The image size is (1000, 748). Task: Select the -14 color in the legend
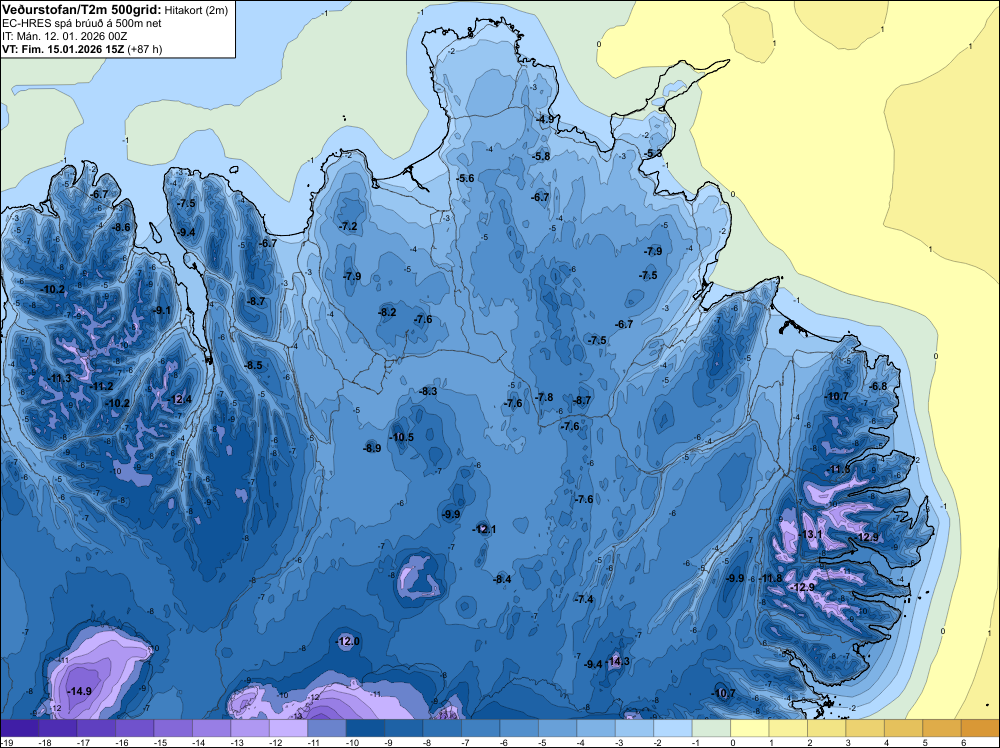211,728
